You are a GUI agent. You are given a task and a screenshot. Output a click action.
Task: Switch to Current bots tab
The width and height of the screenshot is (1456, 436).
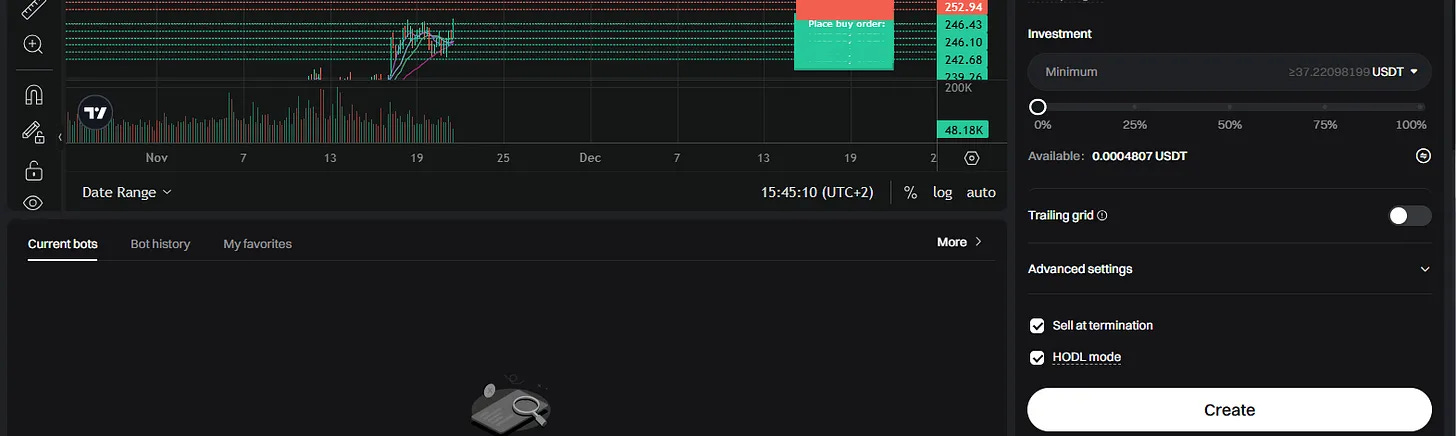point(62,243)
